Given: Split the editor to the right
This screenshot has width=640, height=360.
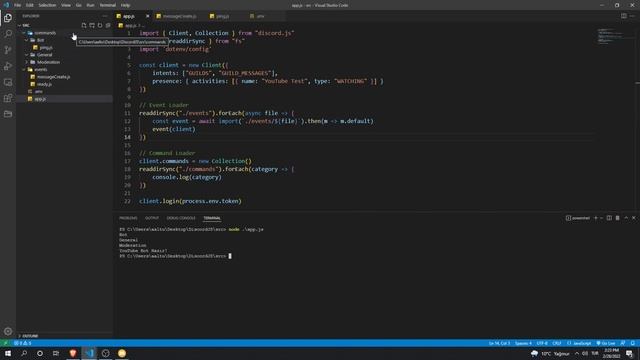Looking at the screenshot, I should coord(624,16).
